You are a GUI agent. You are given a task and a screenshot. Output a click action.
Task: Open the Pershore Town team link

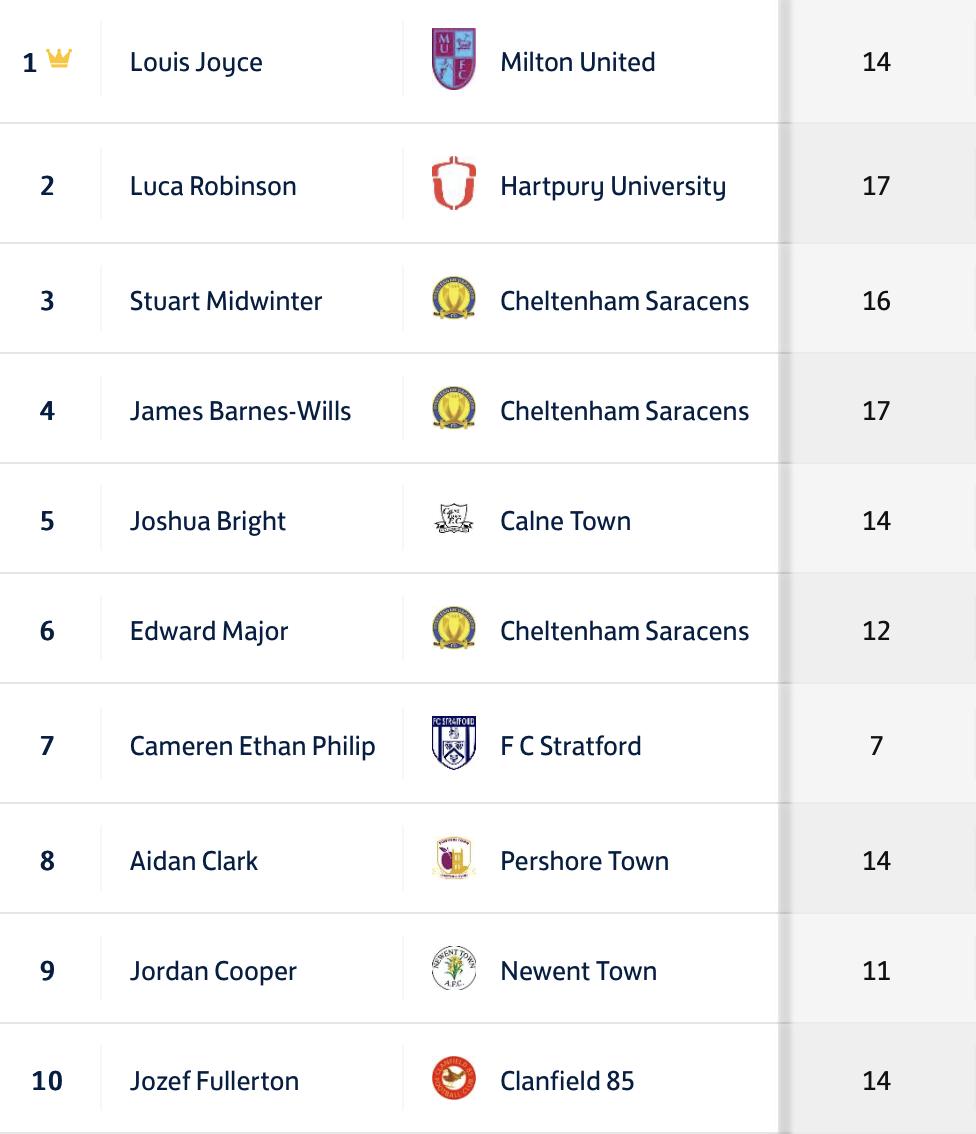click(x=584, y=861)
